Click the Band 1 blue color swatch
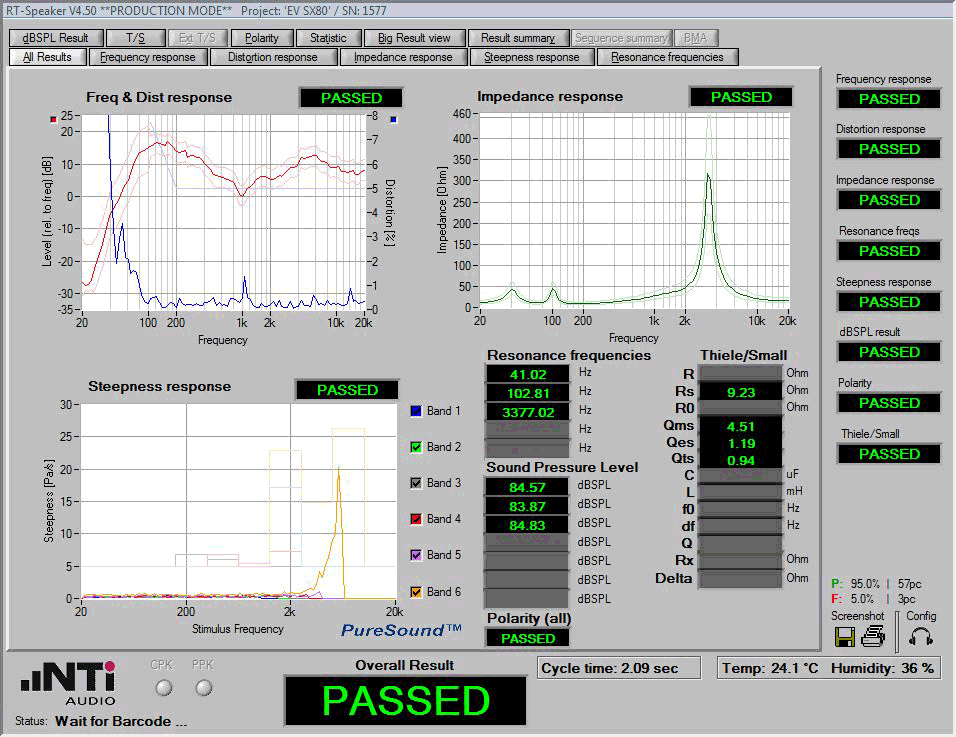Viewport: 956px width, 737px height. [416, 411]
